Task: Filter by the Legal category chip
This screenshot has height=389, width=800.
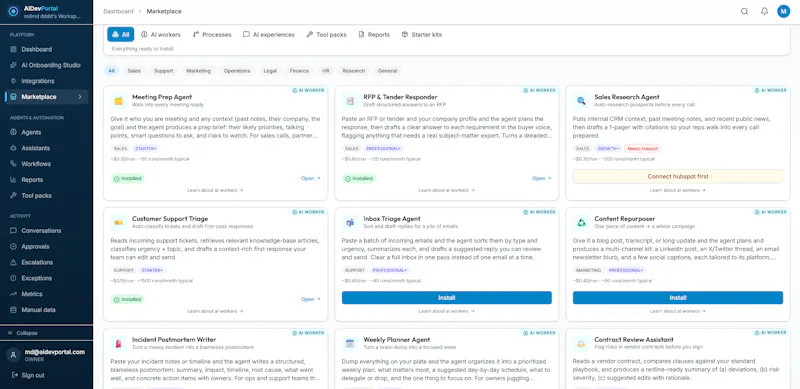Action: pyautogui.click(x=270, y=71)
